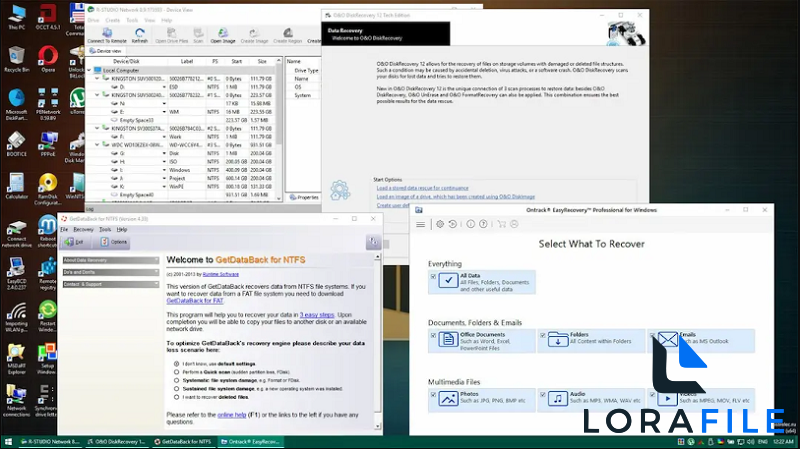This screenshot has height=449, width=800.
Task: Open the Recovery menu in GetDataBack
Action: click(83, 230)
